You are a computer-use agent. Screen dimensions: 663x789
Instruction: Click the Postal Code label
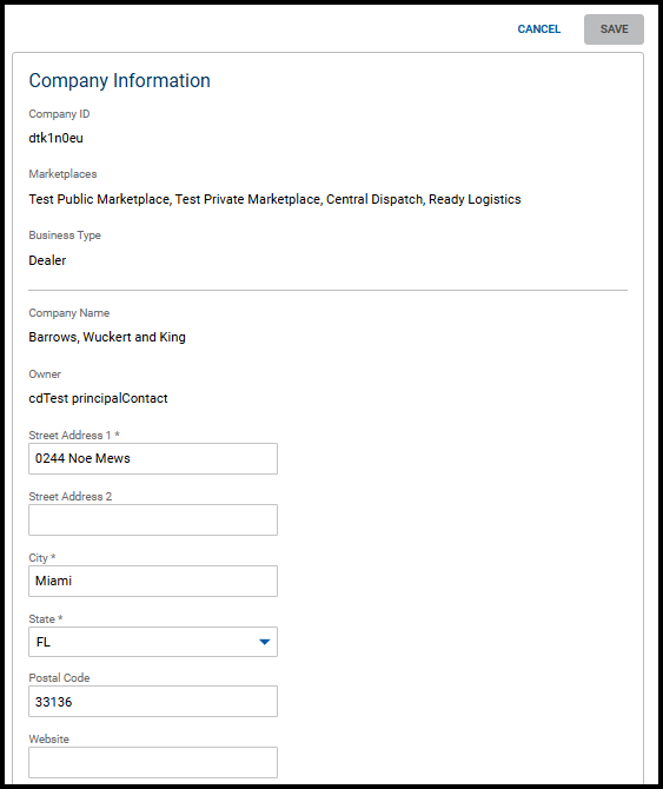coord(59,678)
